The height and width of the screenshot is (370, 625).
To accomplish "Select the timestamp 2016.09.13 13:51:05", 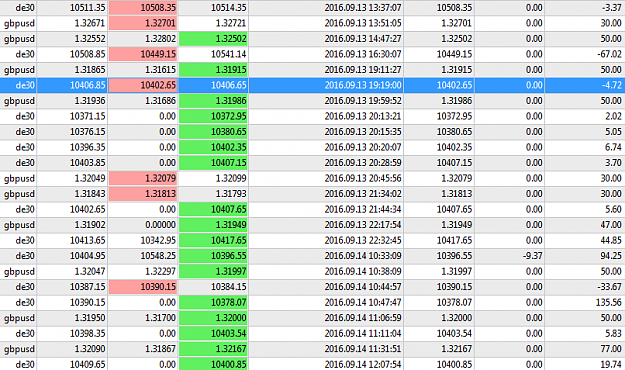I will (363, 23).
